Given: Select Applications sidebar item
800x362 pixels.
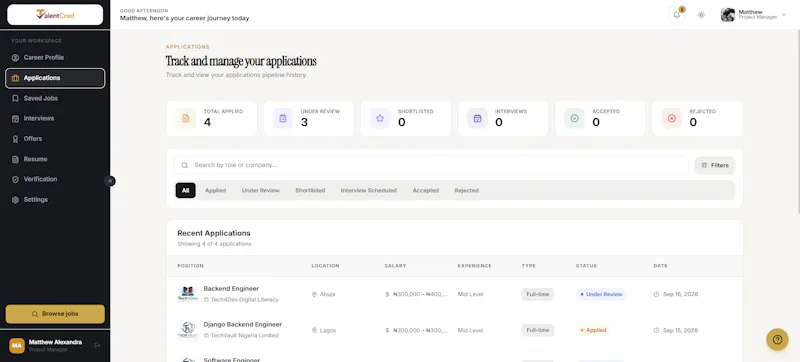Looking at the screenshot, I should [55, 78].
